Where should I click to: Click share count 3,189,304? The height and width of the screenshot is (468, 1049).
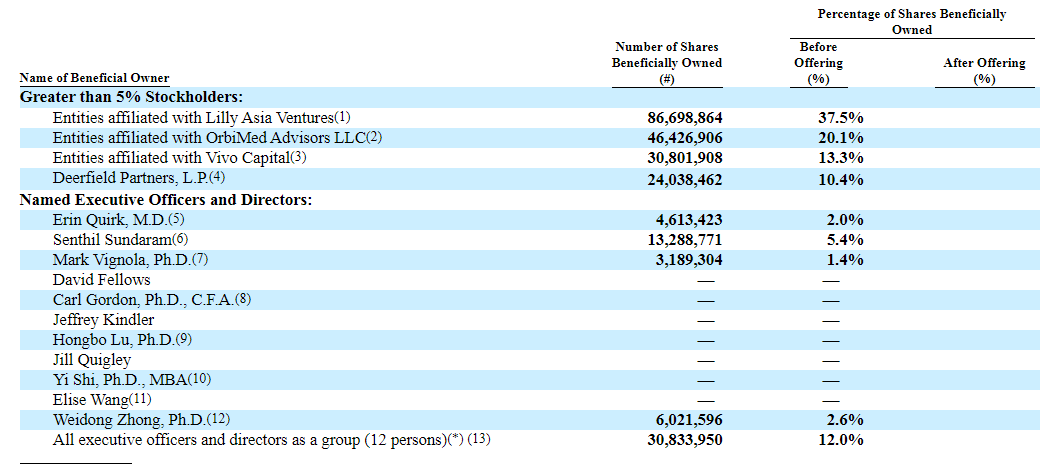[x=689, y=261]
